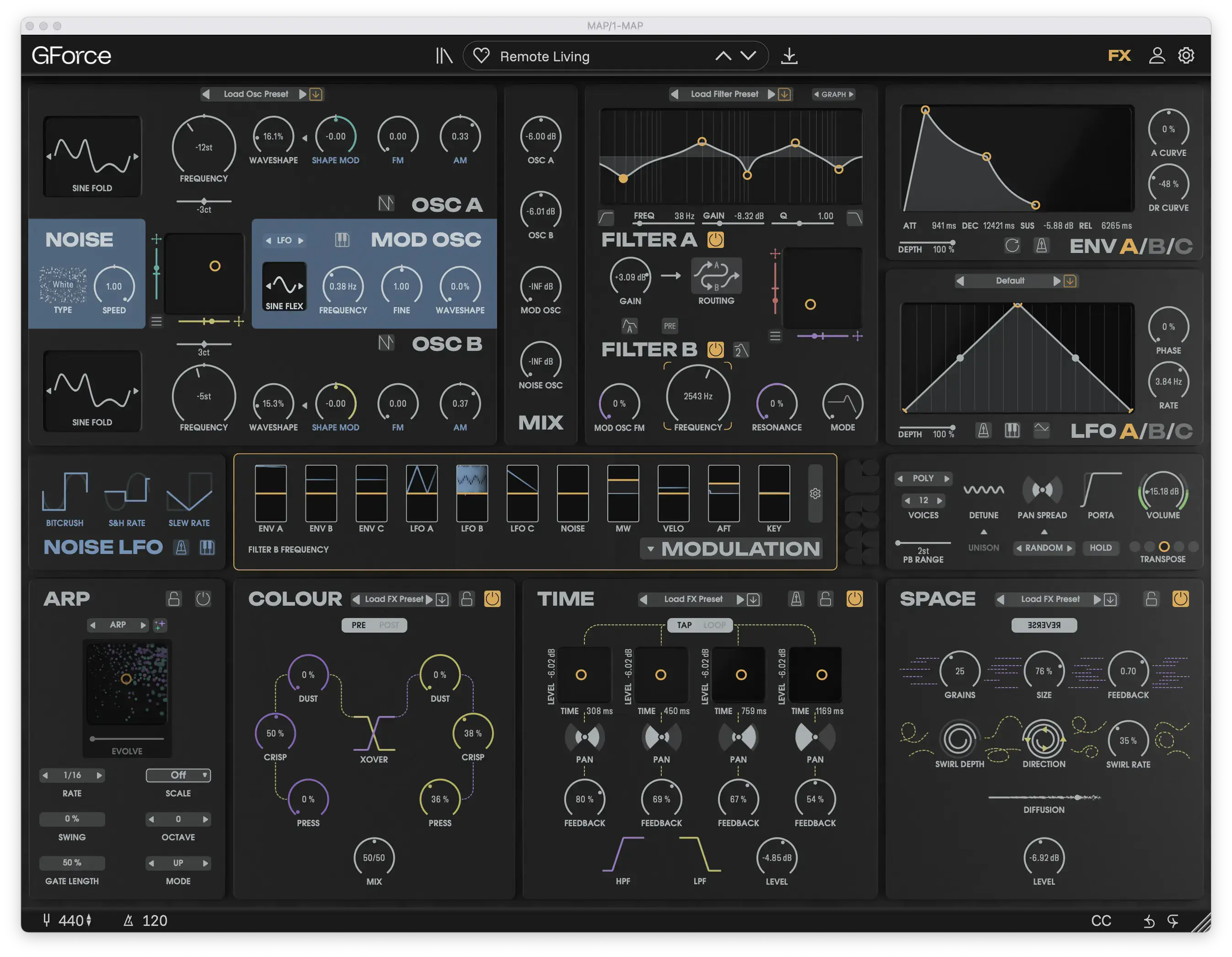The width and height of the screenshot is (1232, 957).
Task: Toggle the COLOUR effect power button
Action: pyautogui.click(x=493, y=599)
